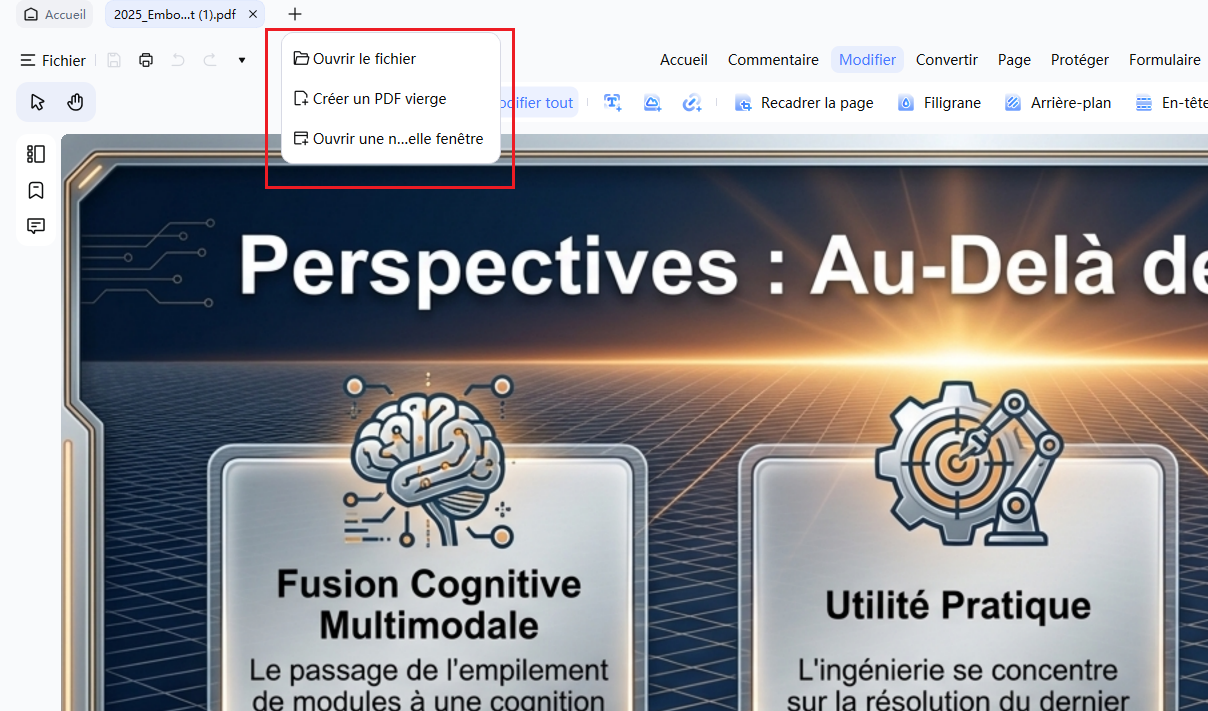The width and height of the screenshot is (1208, 711).
Task: Click Recadrer la page
Action: pyautogui.click(x=804, y=103)
